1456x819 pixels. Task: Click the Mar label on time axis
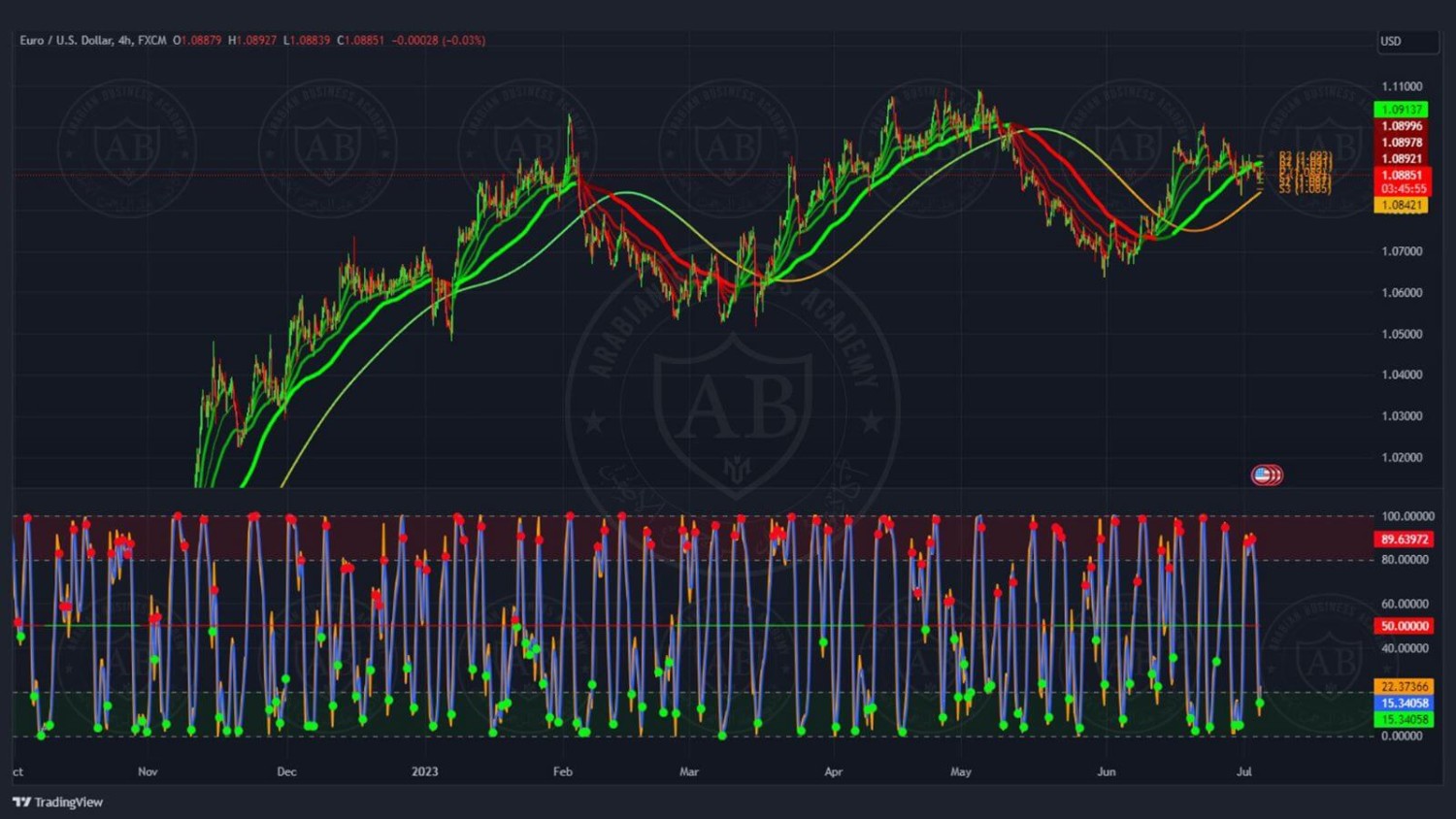(x=689, y=772)
